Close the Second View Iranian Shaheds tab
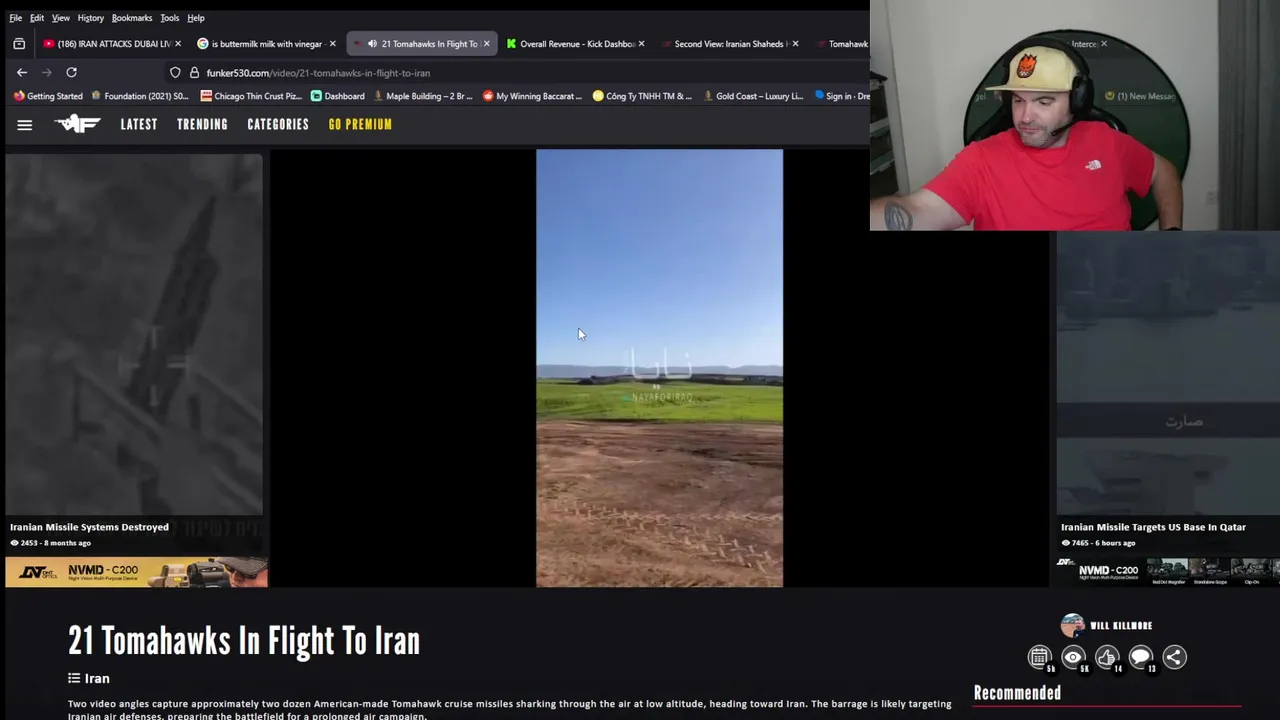This screenshot has height=720, width=1280. (x=795, y=44)
